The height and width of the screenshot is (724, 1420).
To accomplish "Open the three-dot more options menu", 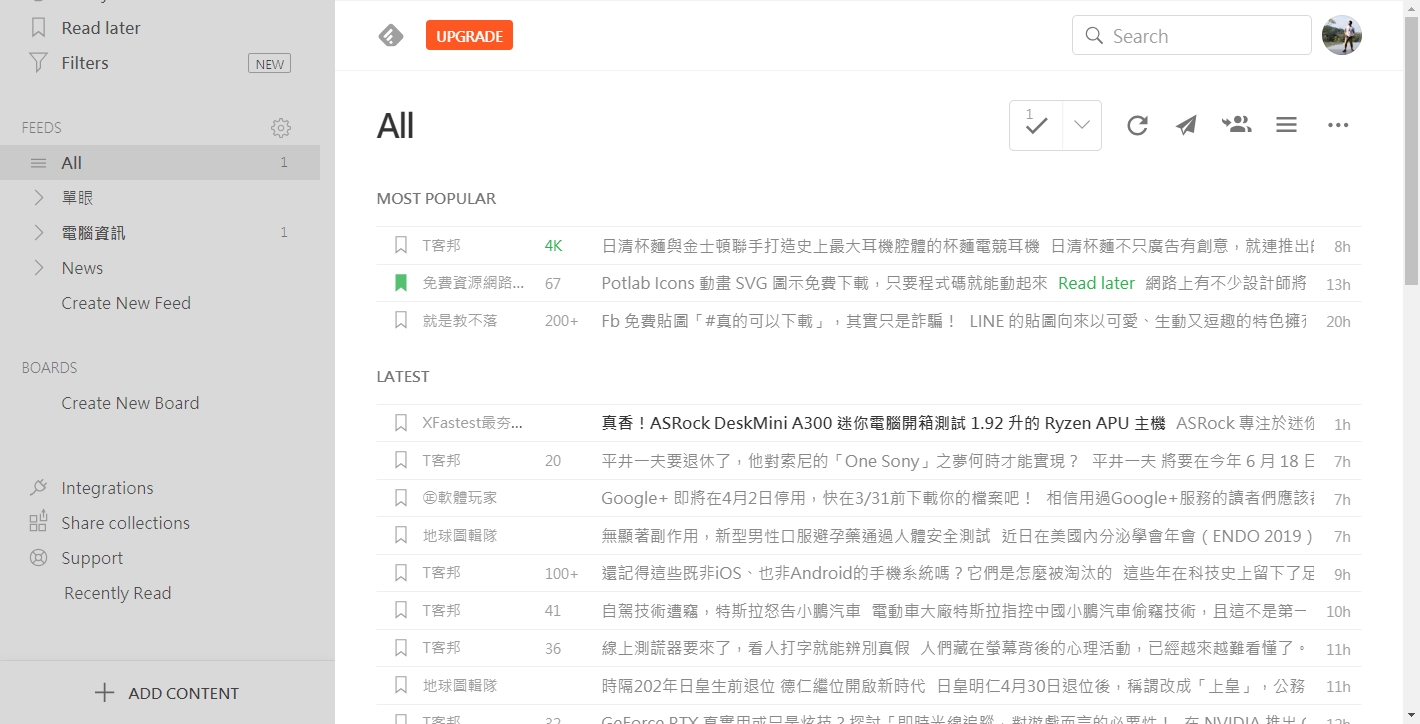I will click(1338, 125).
